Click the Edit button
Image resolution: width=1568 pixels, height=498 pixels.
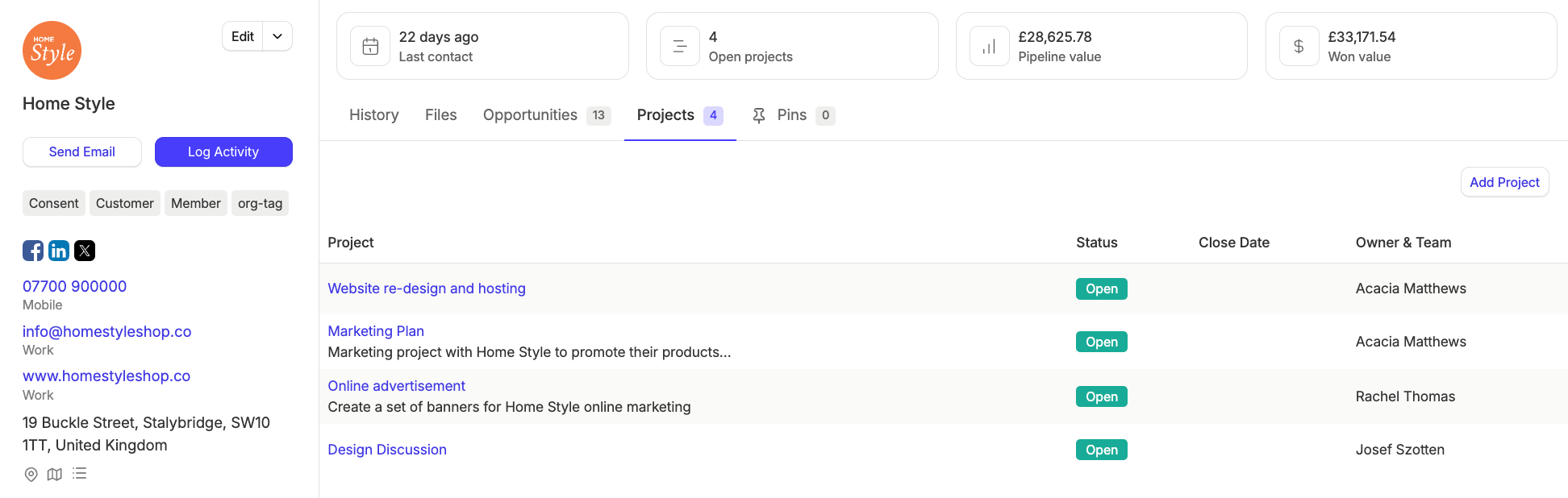(243, 36)
